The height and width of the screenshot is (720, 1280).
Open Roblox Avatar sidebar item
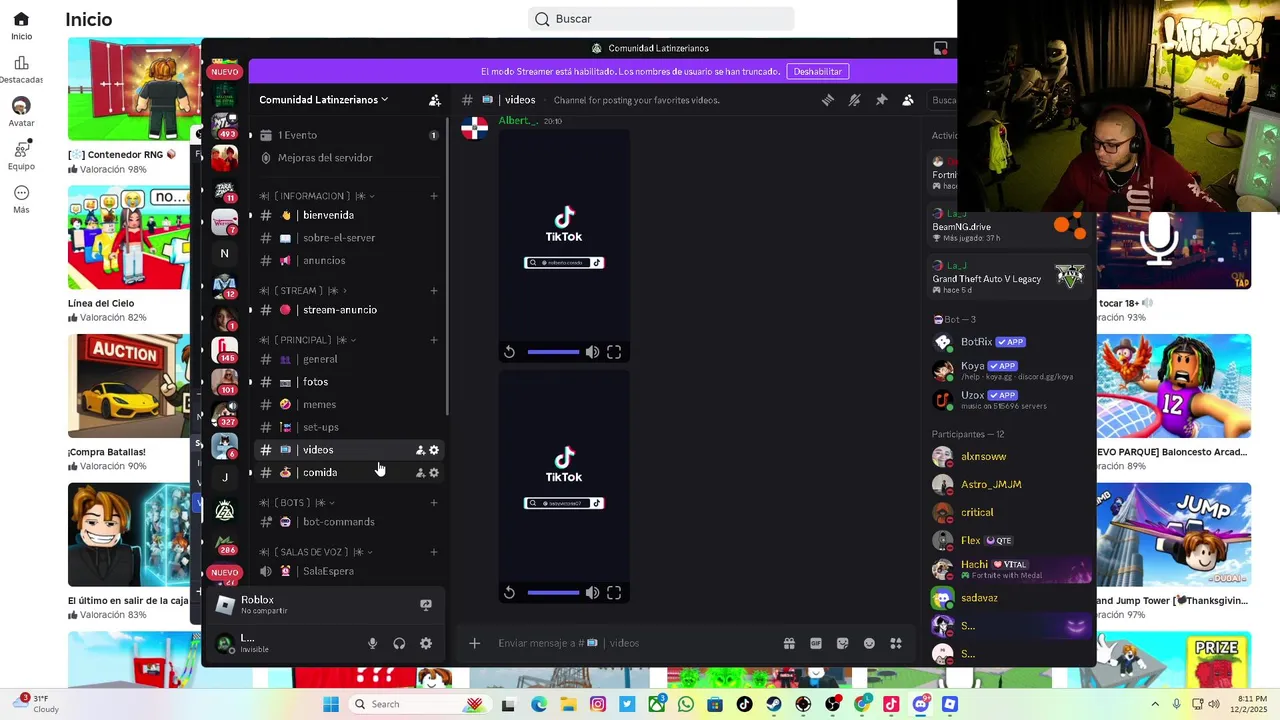21,112
